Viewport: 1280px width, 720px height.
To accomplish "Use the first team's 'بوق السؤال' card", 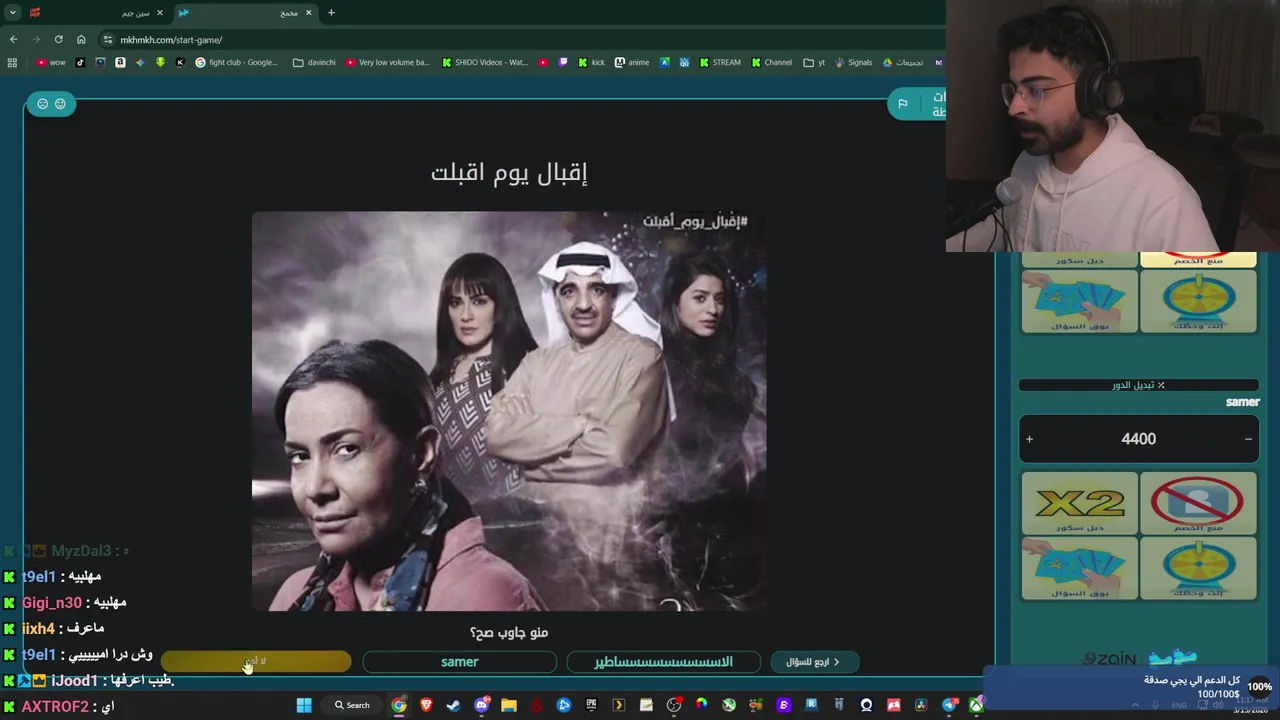I will 1080,301.
